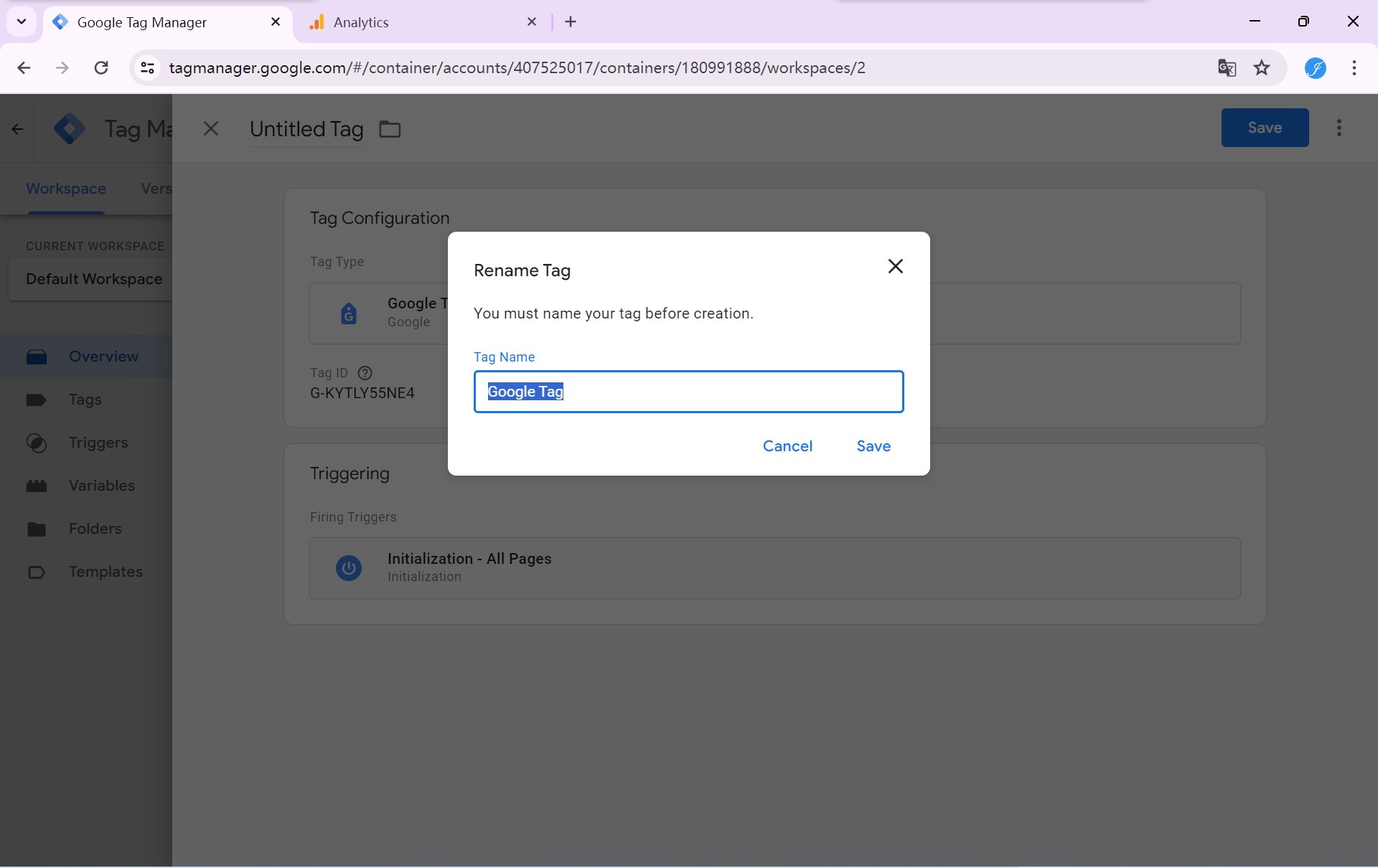This screenshot has width=1378, height=868.
Task: Click the Google Tag type icon
Action: [x=349, y=313]
